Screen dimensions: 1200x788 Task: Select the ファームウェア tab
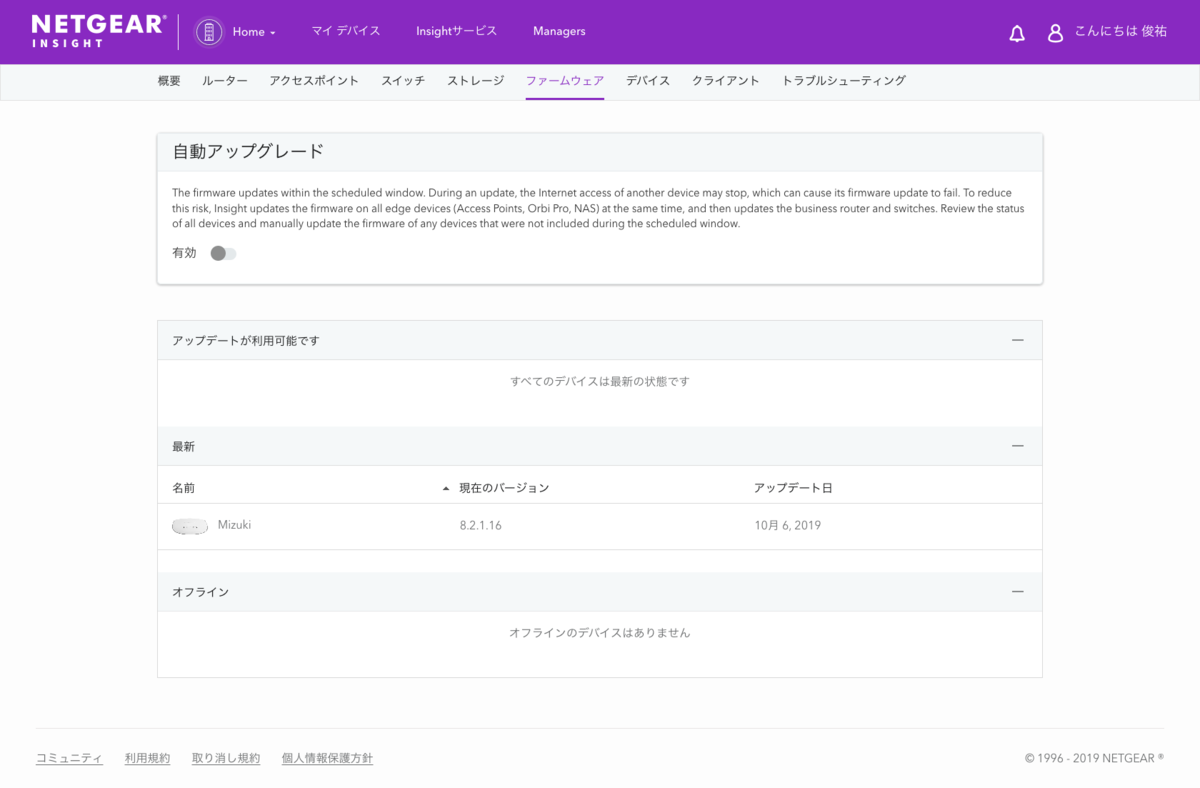[565, 81]
